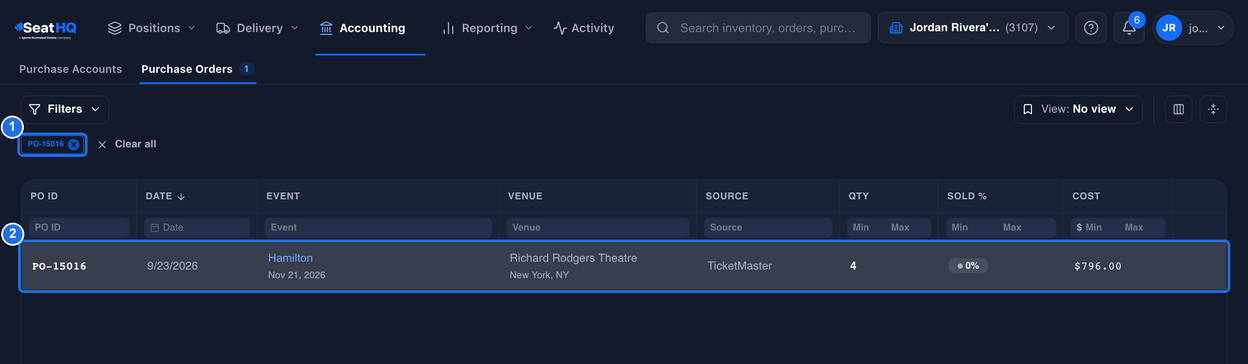Open the Reporting menu
Image resolution: width=1248 pixels, height=364 pixels.
tap(487, 28)
